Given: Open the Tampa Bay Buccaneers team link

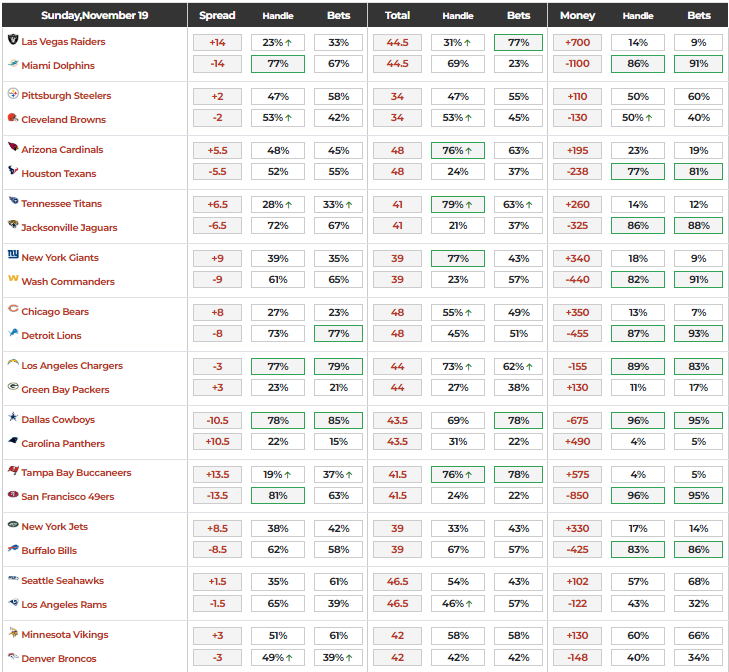Looking at the screenshot, I should coord(76,472).
